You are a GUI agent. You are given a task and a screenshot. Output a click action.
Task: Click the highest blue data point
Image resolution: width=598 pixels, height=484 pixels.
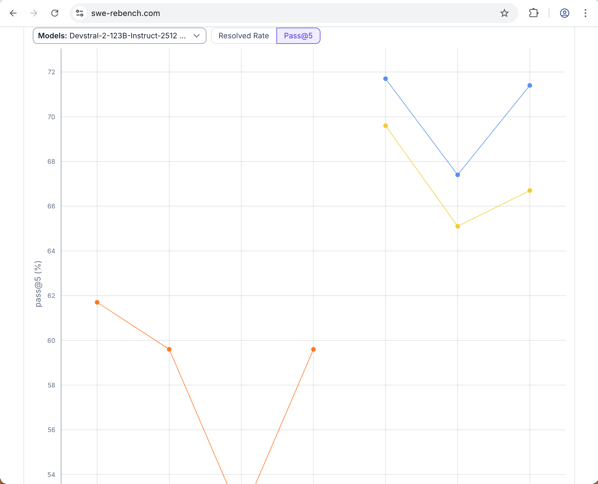pyautogui.click(x=386, y=79)
